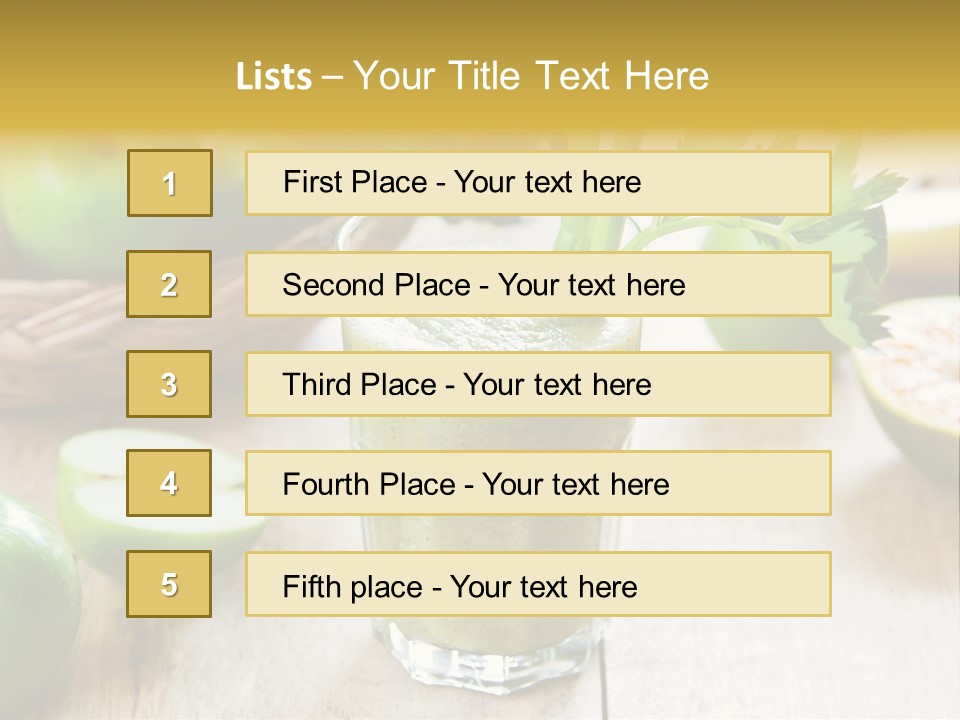Select "Your Title Text Here" title text

click(x=530, y=76)
